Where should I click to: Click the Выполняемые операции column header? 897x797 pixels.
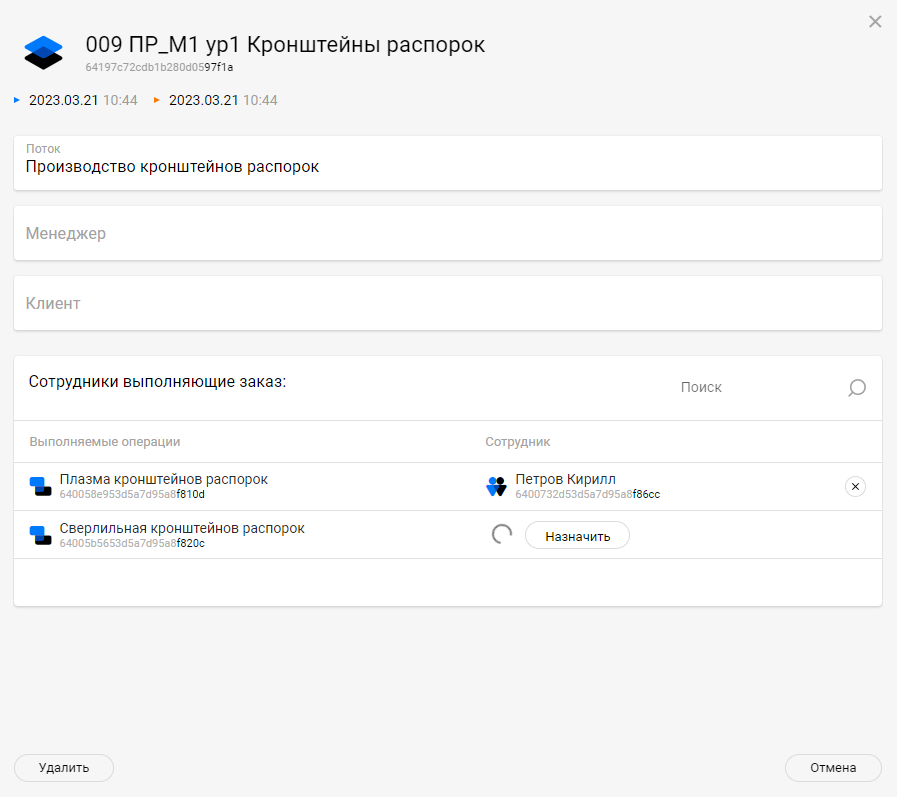[x=105, y=442]
